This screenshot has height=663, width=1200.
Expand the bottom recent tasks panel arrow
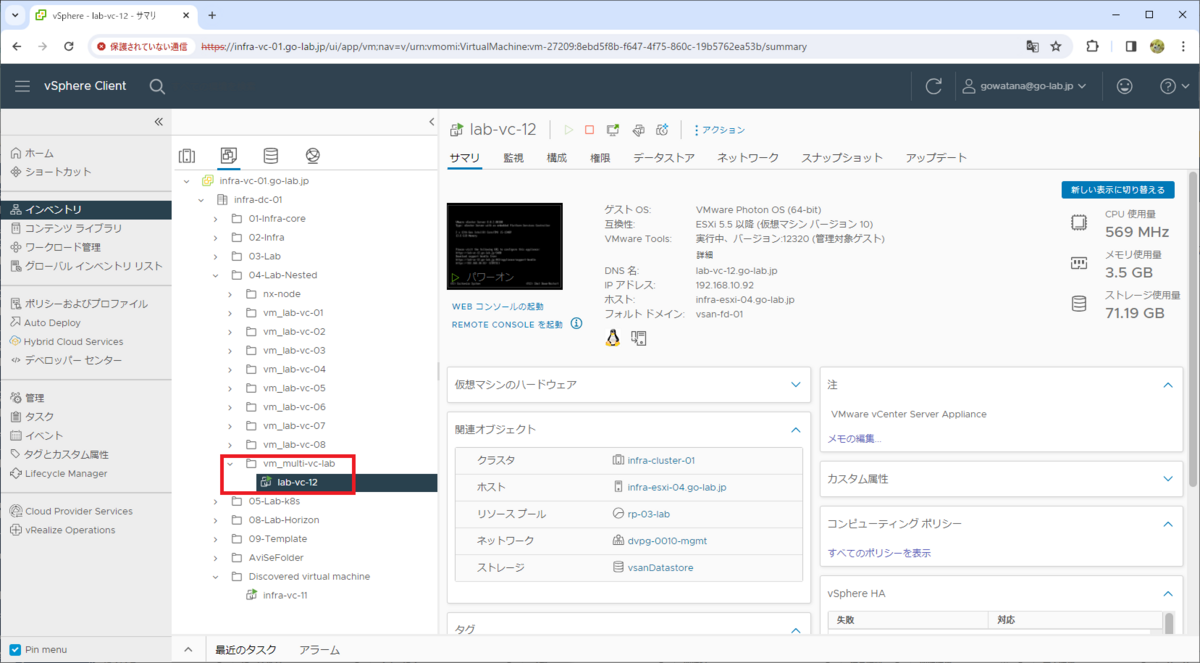point(190,650)
